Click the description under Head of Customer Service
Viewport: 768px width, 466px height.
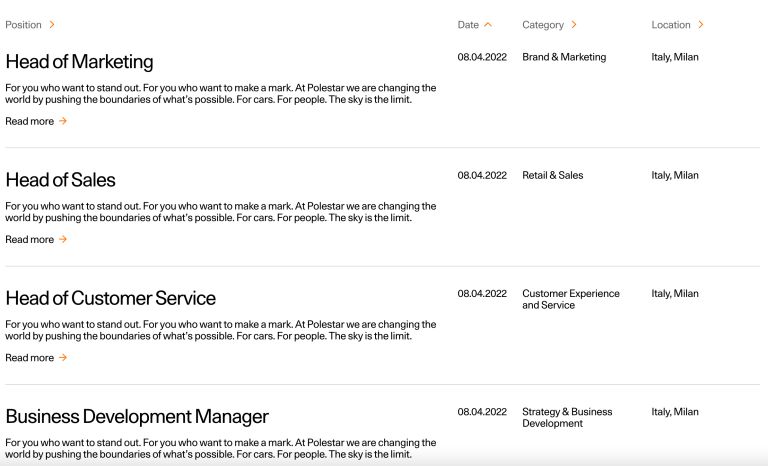point(221,330)
